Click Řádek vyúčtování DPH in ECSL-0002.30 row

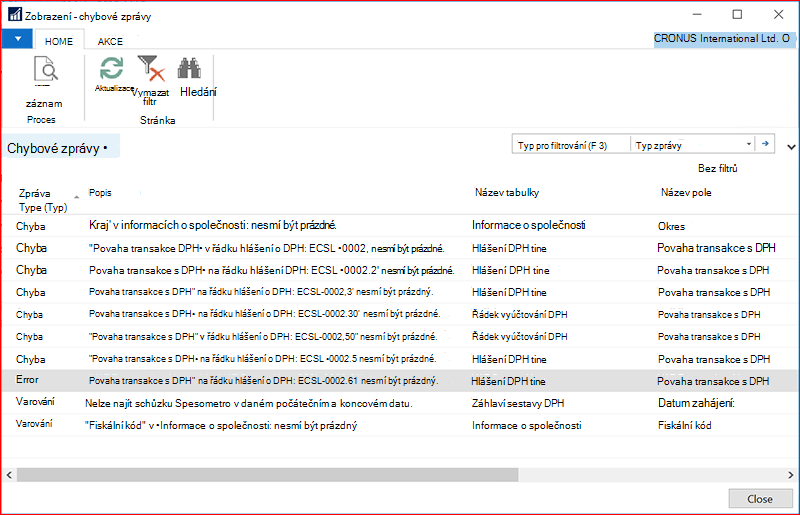click(519, 314)
